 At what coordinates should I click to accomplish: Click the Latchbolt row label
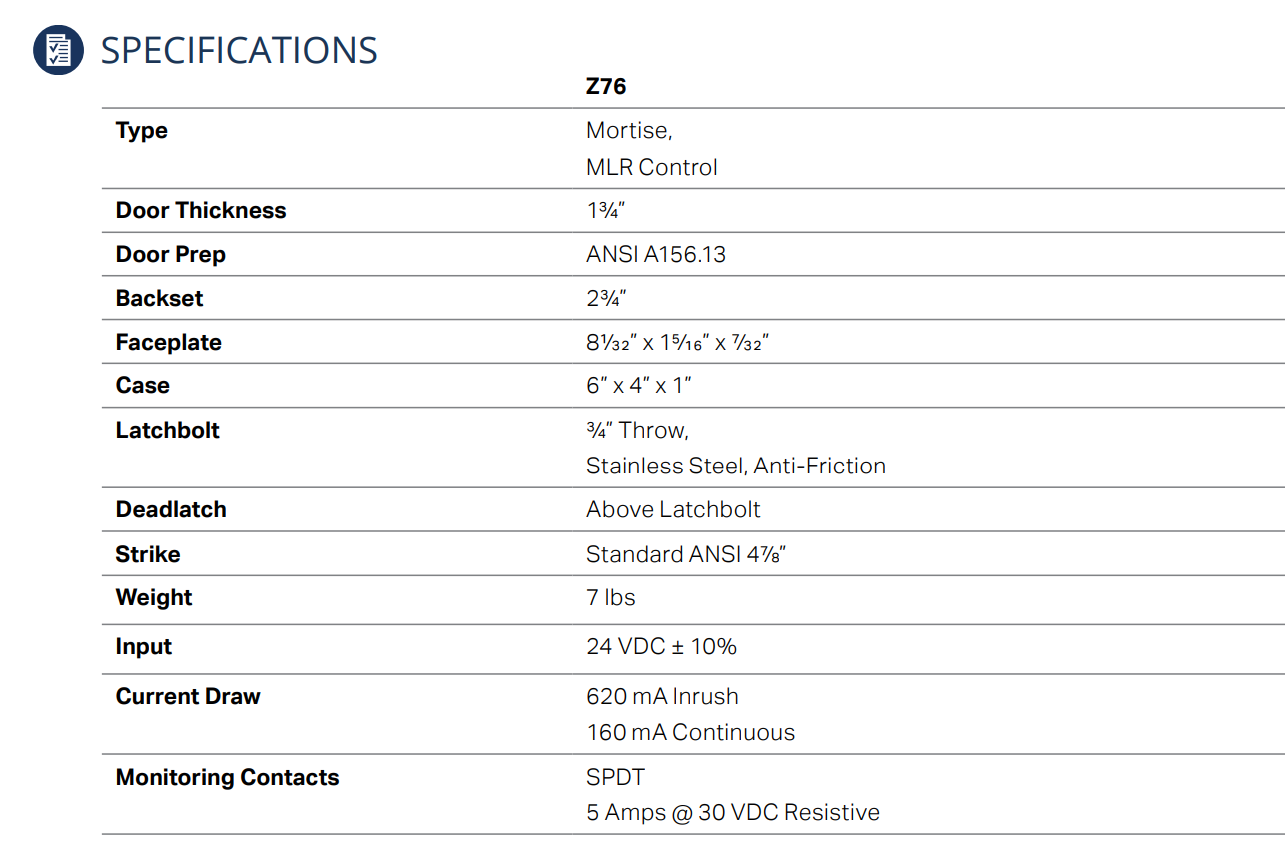168,430
